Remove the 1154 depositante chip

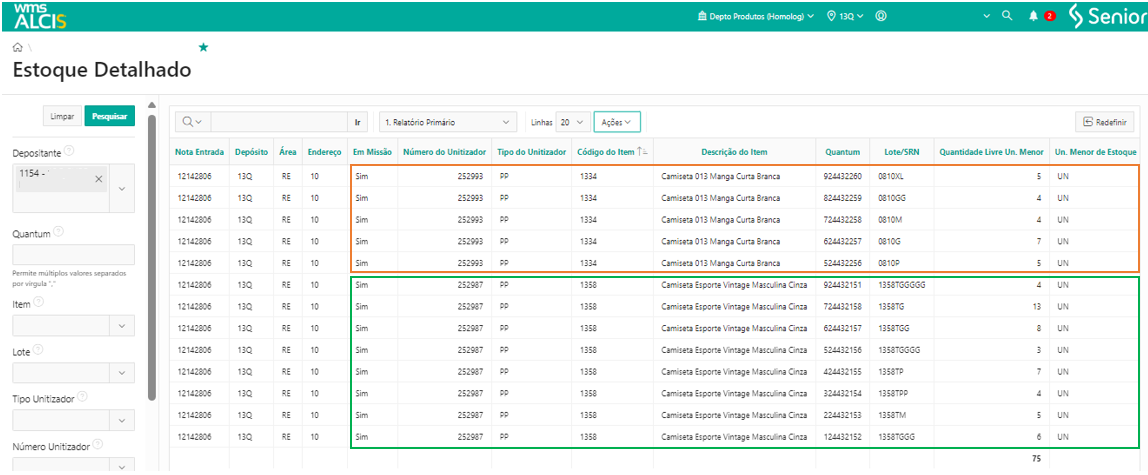(99, 179)
